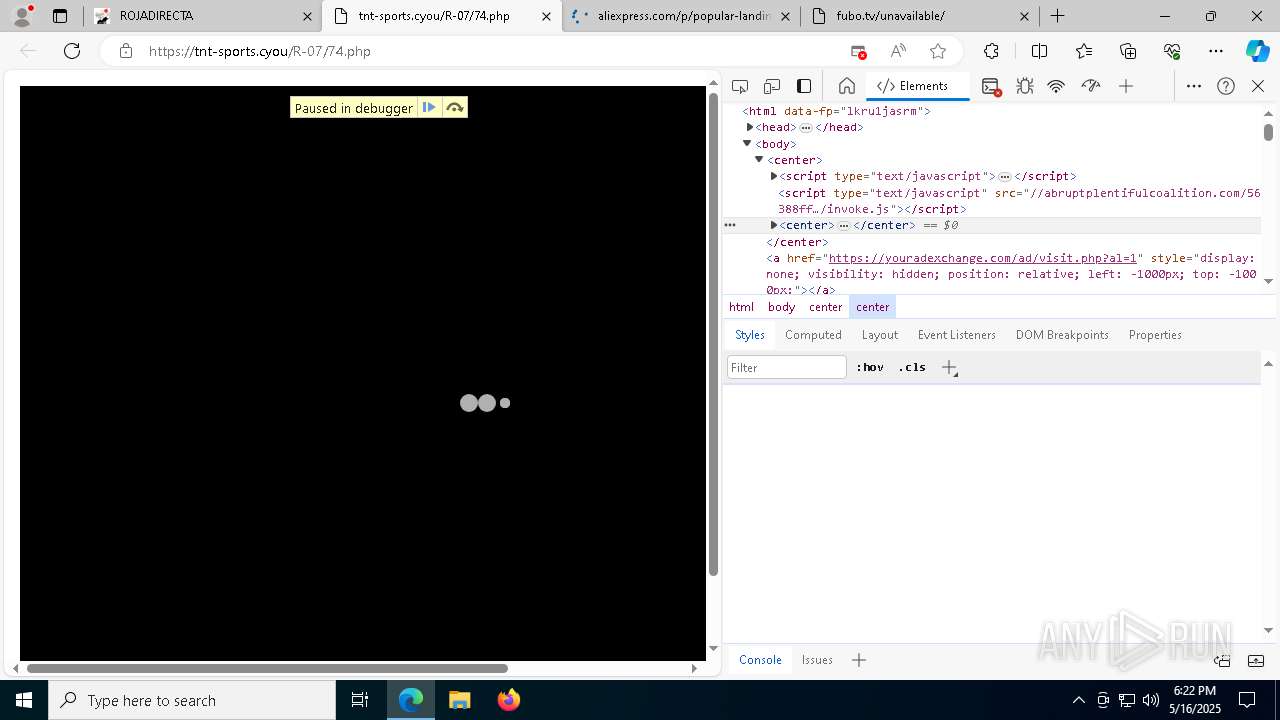This screenshot has height=720, width=1280.
Task: Open the DOM Breakpoints tab
Action: click(1062, 335)
